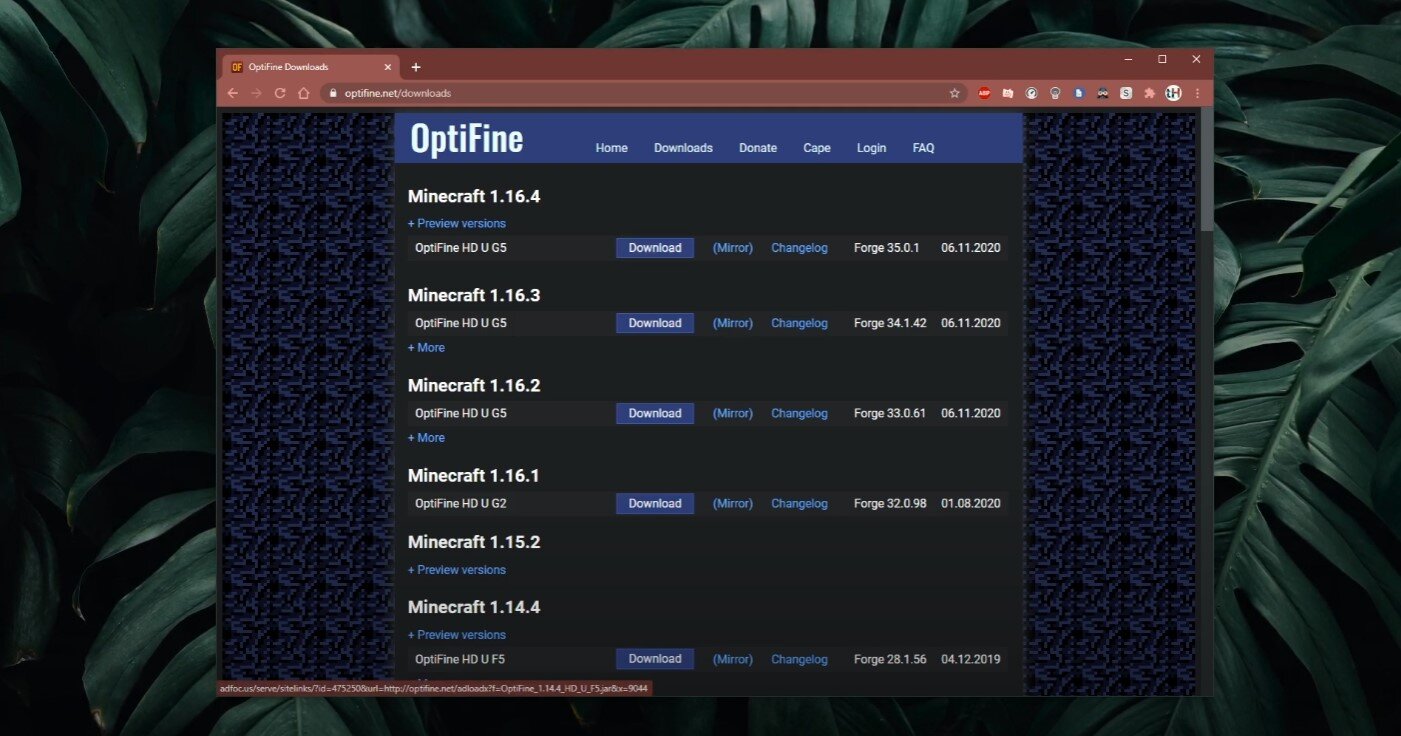
Task: Click the Forge 34.1.42 text
Action: 890,323
